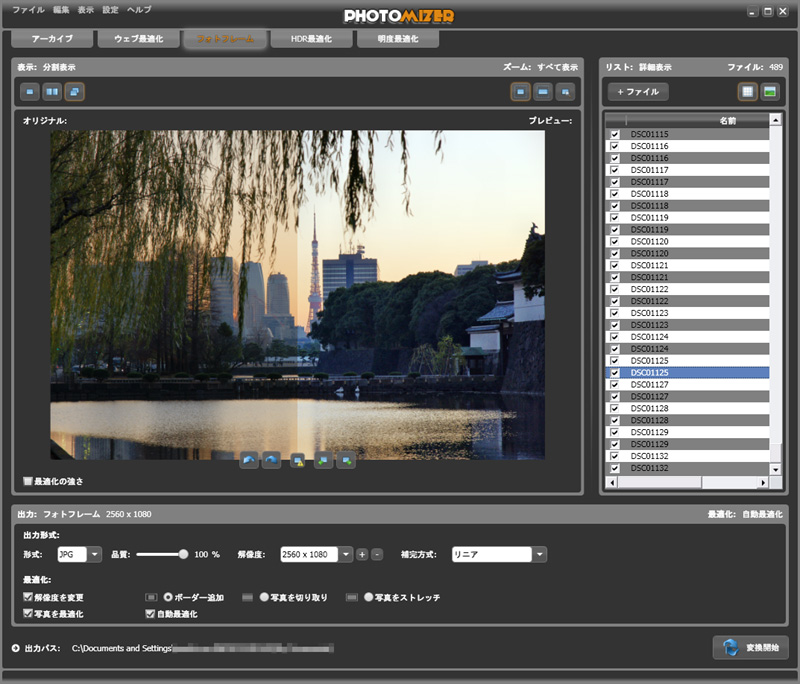The height and width of the screenshot is (684, 800).
Task: Select the single image view icon
Action: point(30,92)
